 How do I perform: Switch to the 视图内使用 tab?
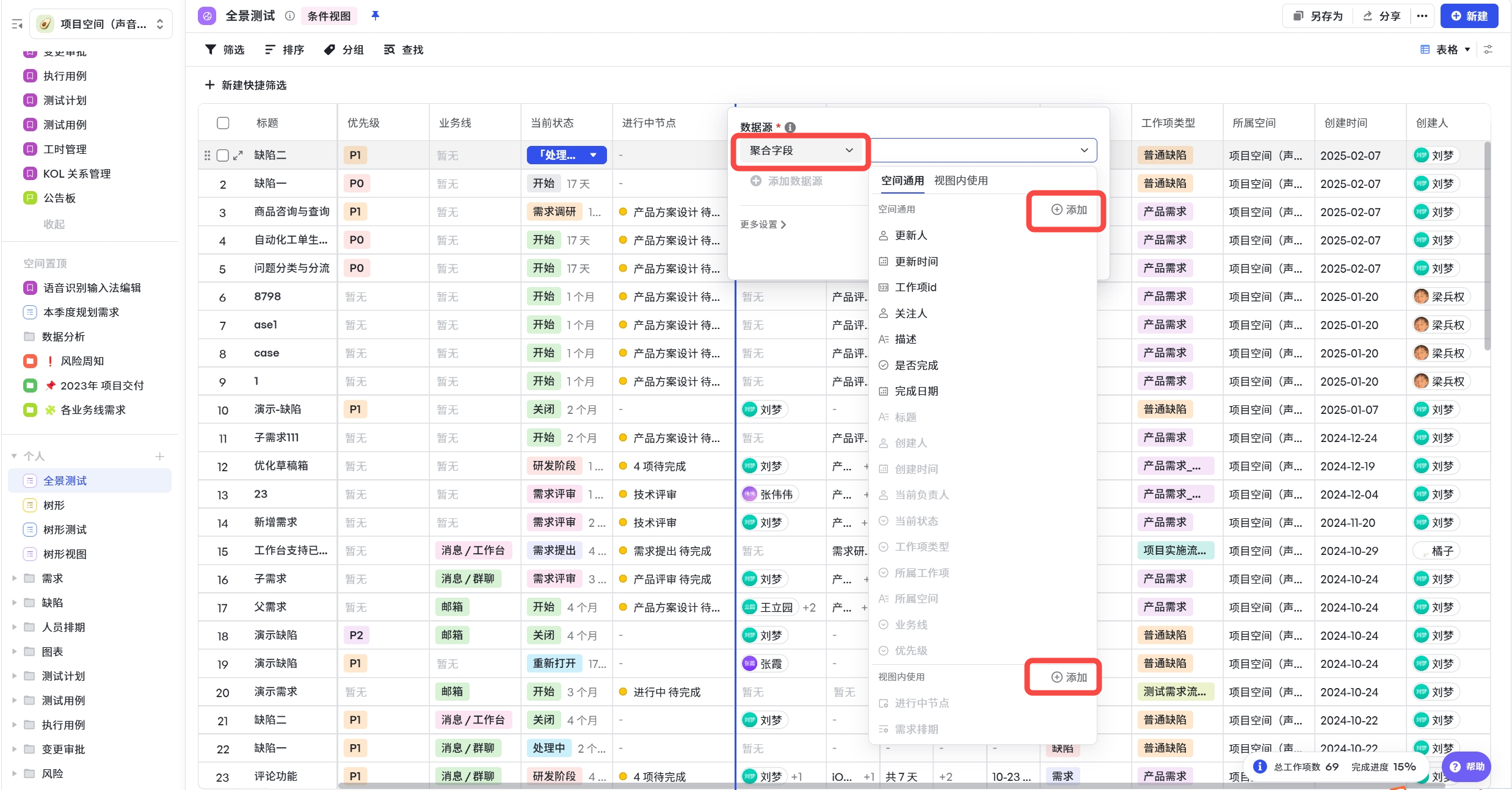(961, 181)
